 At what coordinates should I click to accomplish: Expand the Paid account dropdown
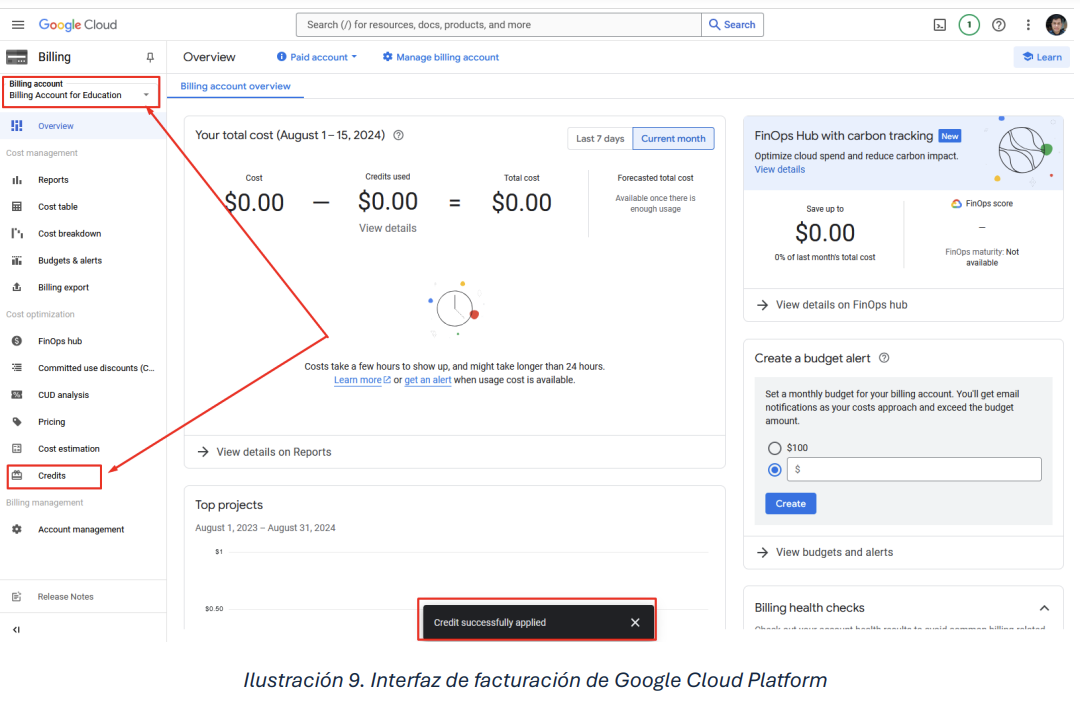click(317, 58)
